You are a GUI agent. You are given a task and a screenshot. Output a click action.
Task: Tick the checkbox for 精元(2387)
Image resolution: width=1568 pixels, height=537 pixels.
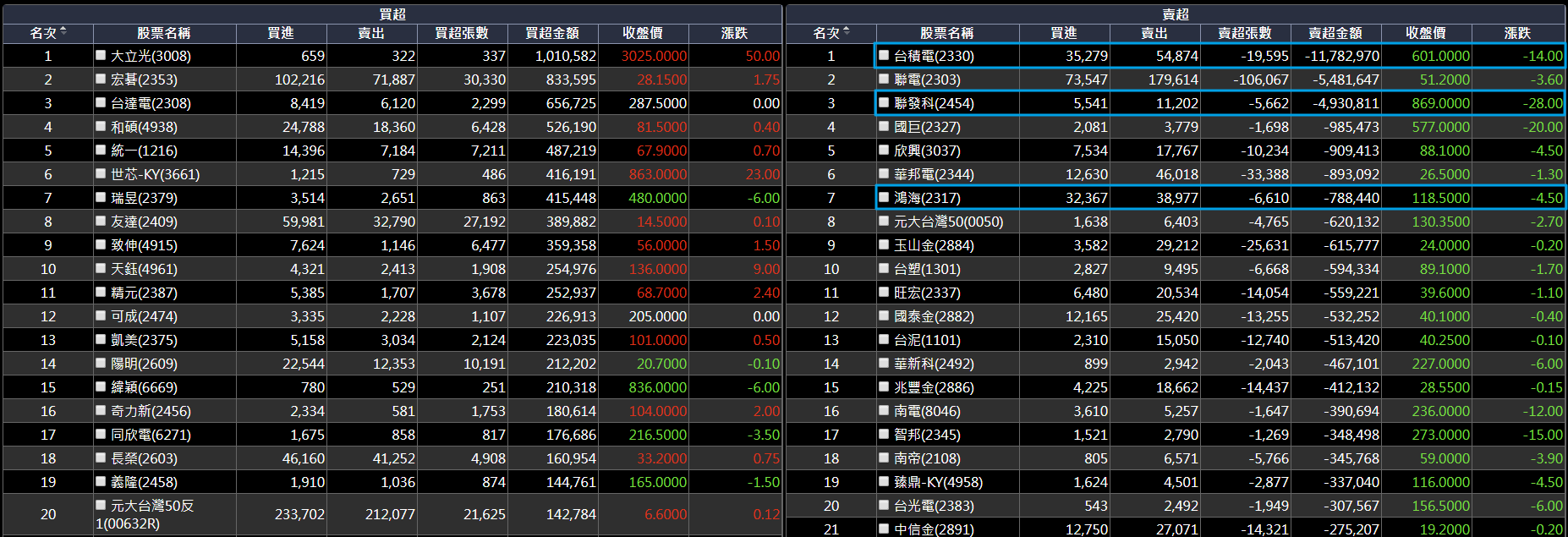[101, 292]
